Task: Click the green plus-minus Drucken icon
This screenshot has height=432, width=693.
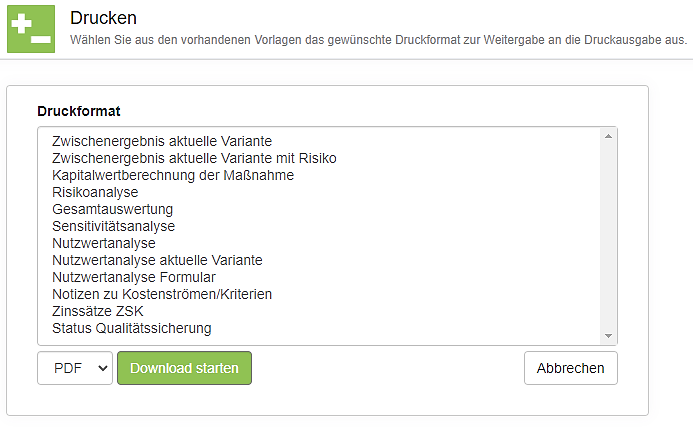Action: (31, 29)
